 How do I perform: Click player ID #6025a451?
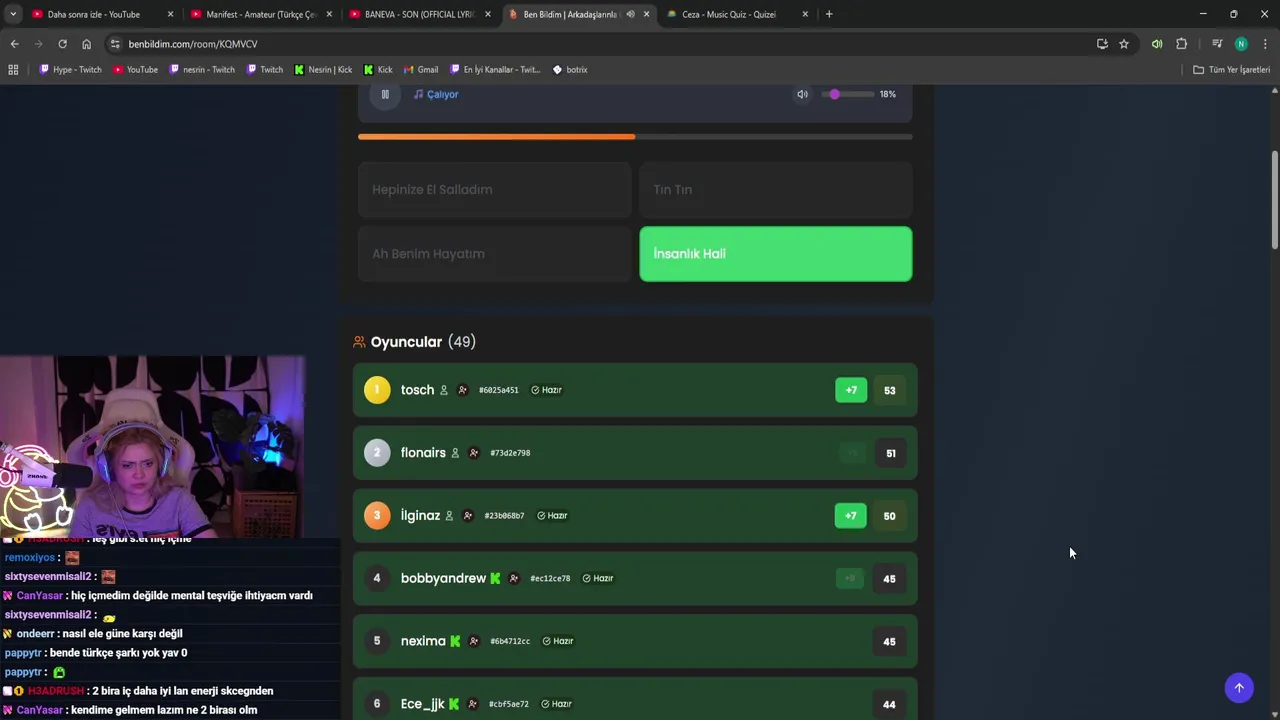[499, 390]
